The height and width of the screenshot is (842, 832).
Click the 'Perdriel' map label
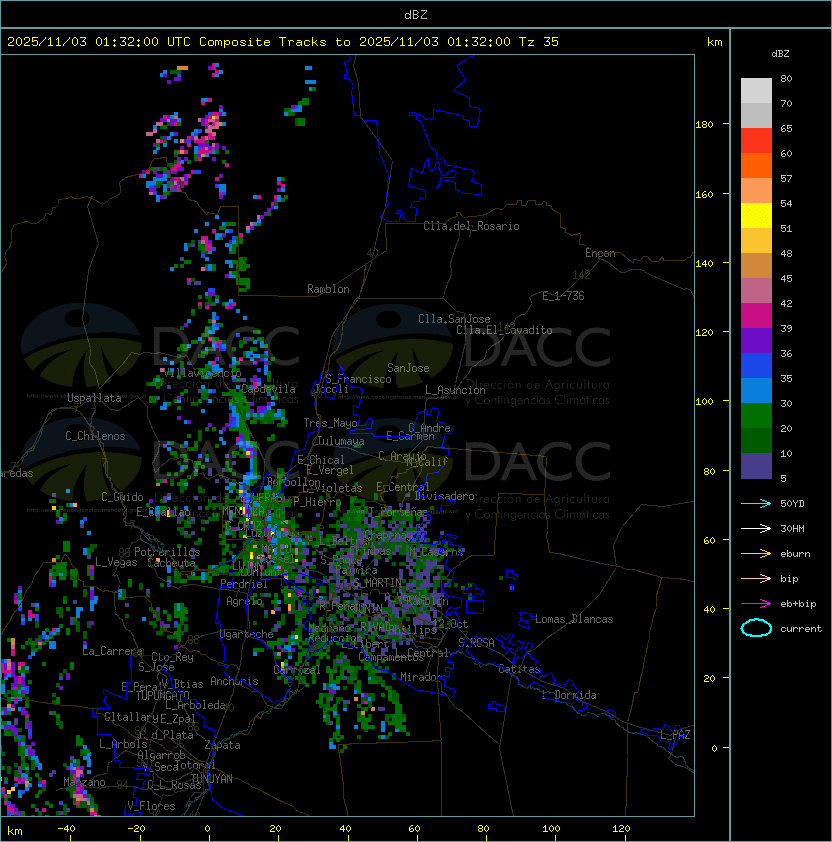pos(244,584)
